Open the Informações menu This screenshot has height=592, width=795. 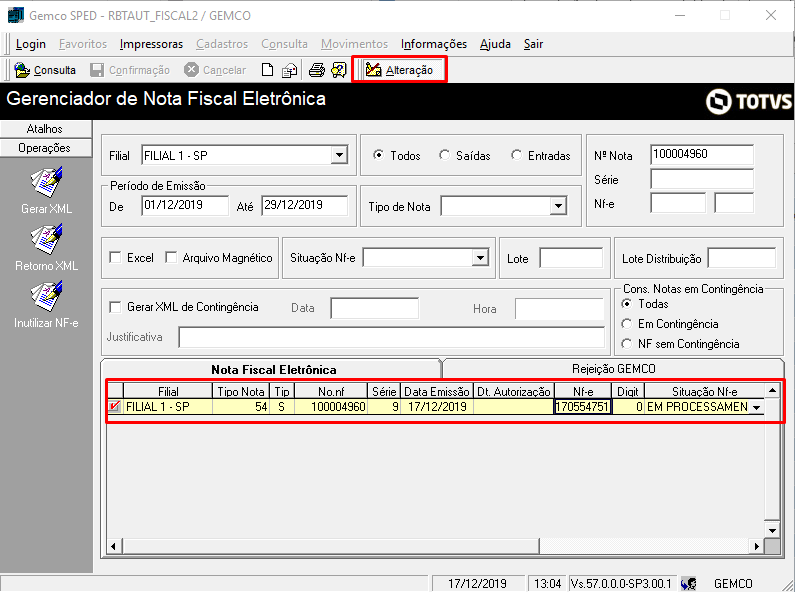pos(433,44)
